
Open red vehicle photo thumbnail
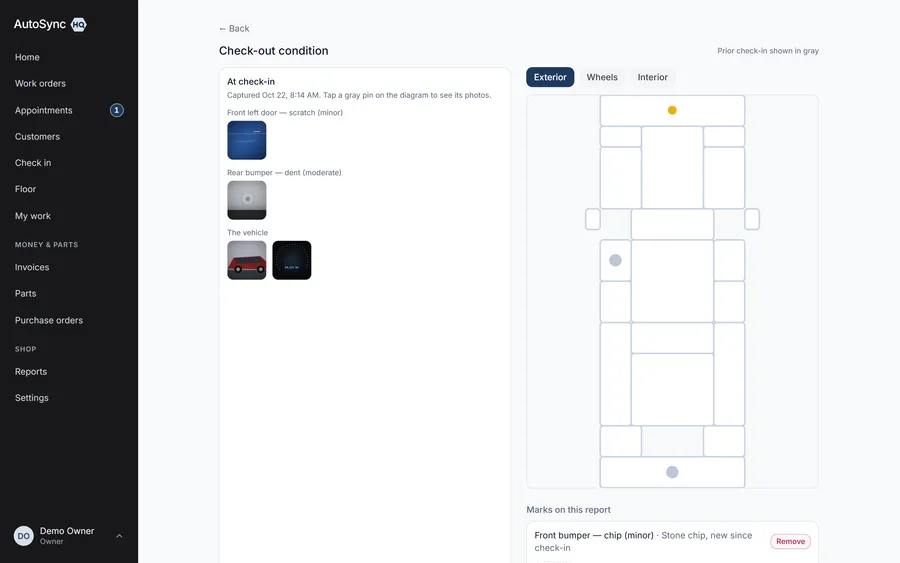247,261
